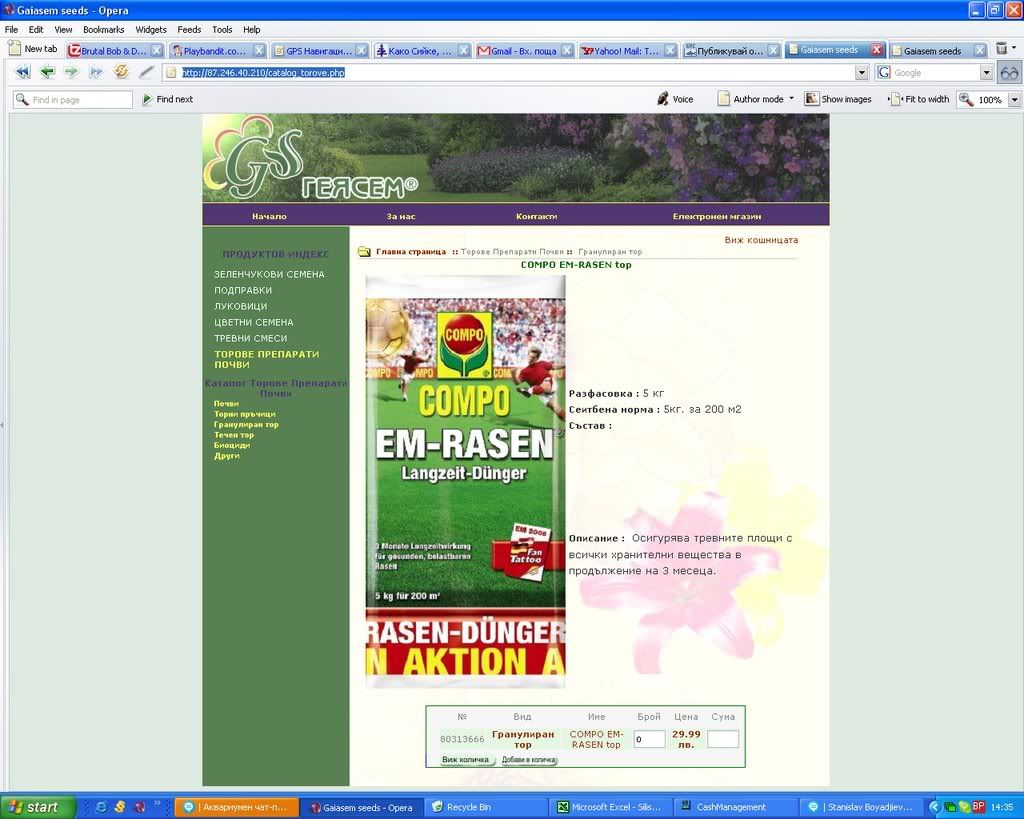Click the Voice microphone icon
The image size is (1024, 819).
coord(663,99)
